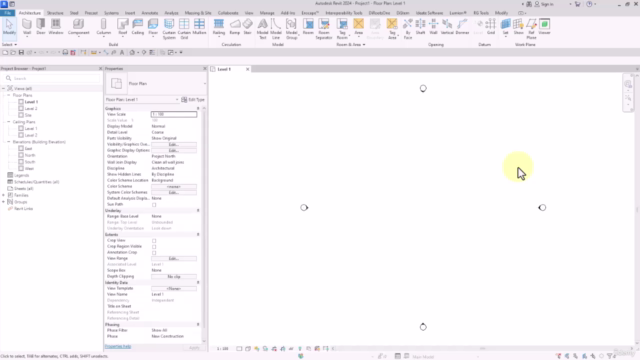Open the Set work plane tool

click(505, 27)
